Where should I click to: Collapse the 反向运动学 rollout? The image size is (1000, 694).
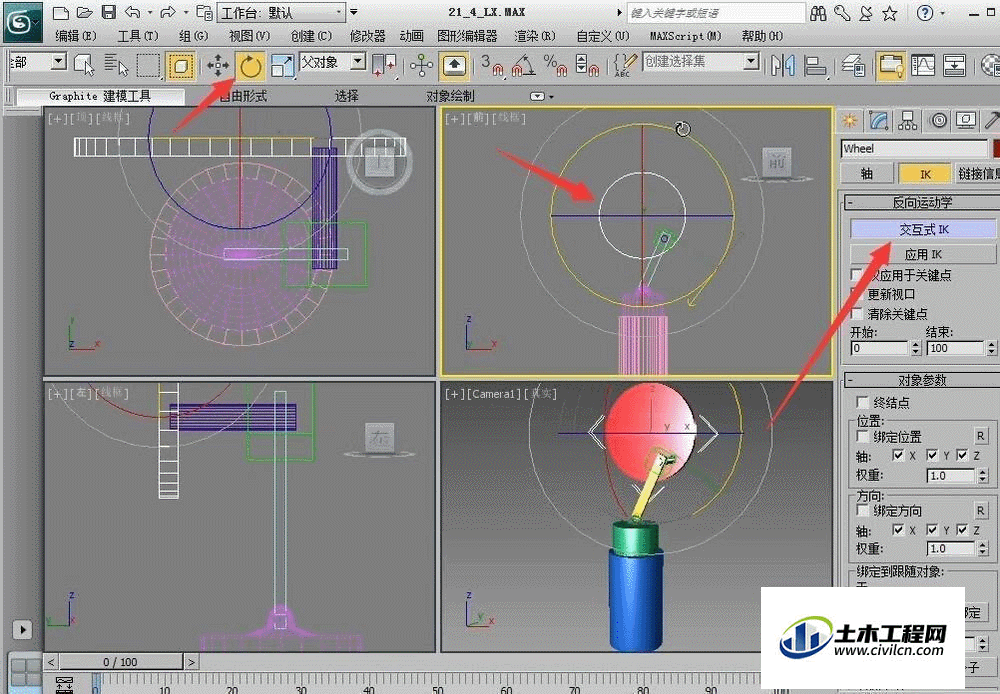(x=851, y=202)
